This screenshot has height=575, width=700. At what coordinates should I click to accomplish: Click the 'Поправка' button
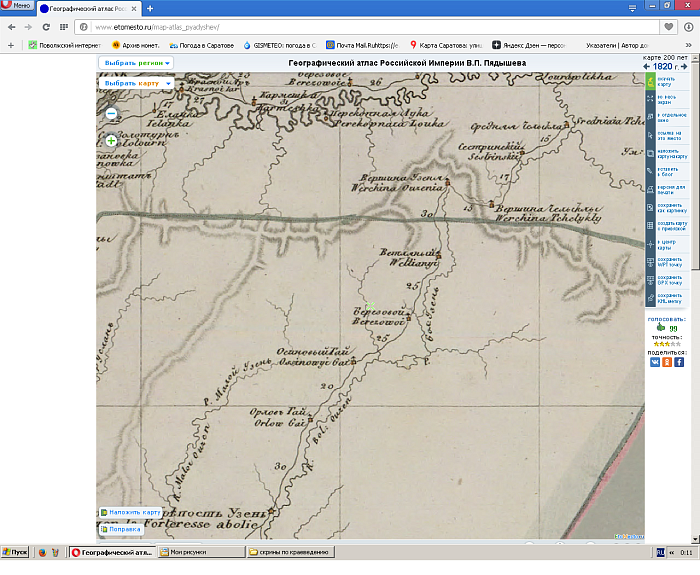coord(121,529)
